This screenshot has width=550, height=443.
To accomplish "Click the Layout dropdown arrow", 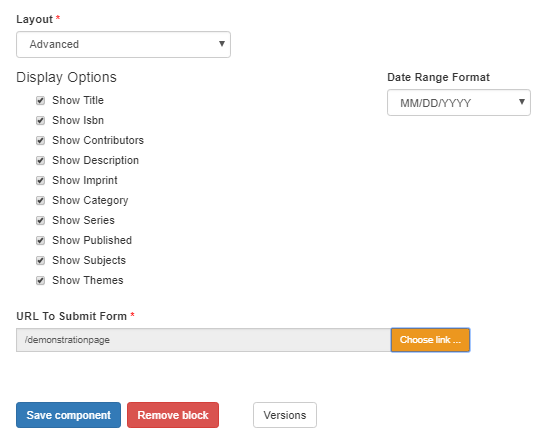I will 222,44.
